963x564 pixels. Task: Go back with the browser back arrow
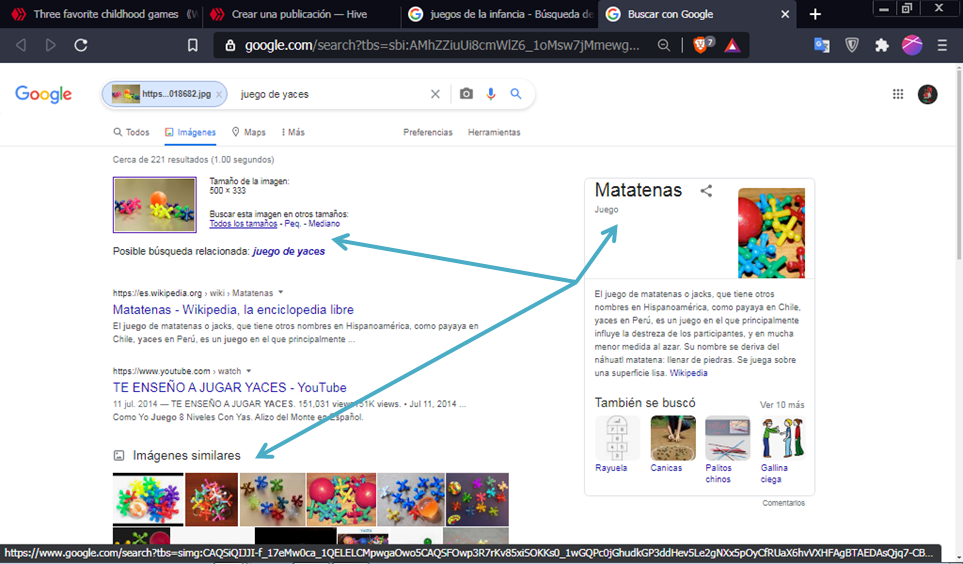click(x=21, y=45)
